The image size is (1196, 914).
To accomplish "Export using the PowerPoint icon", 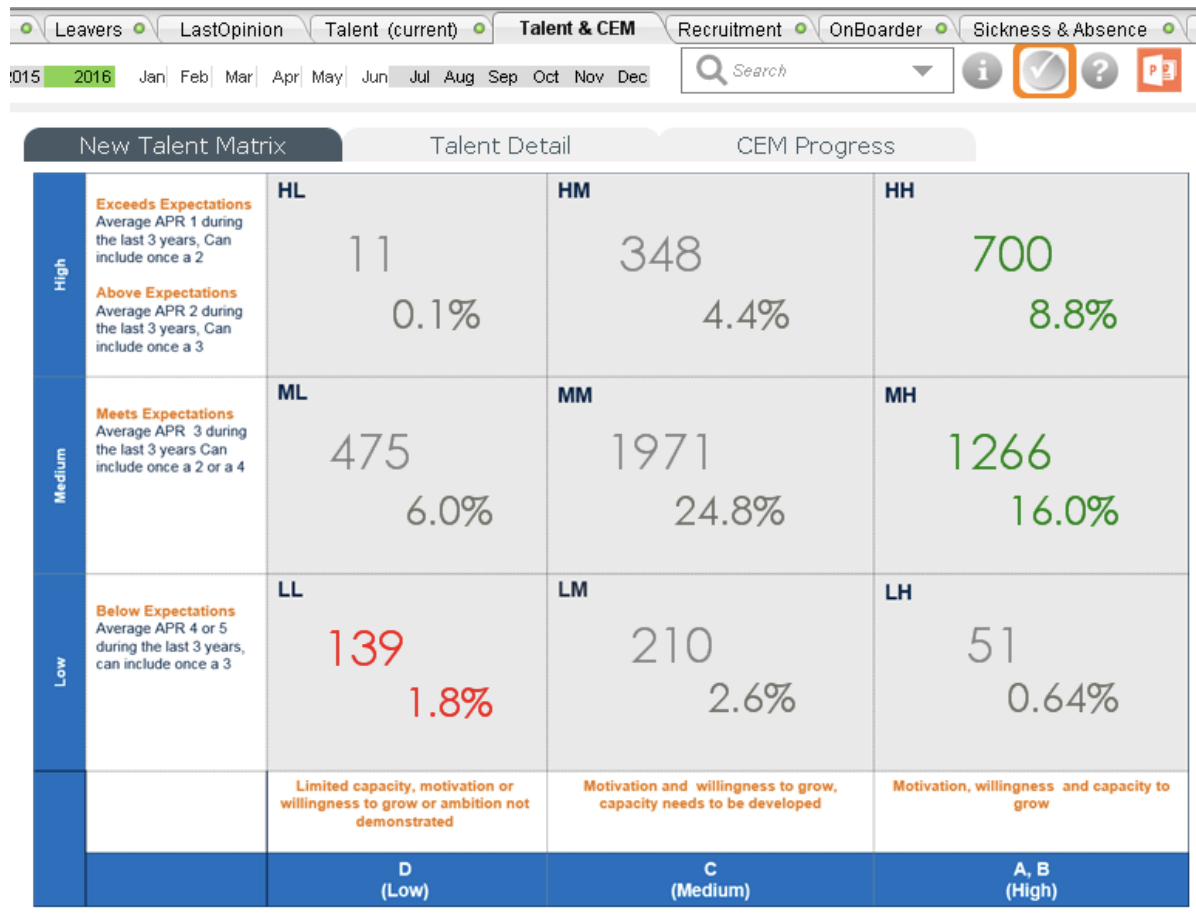I will point(1158,71).
